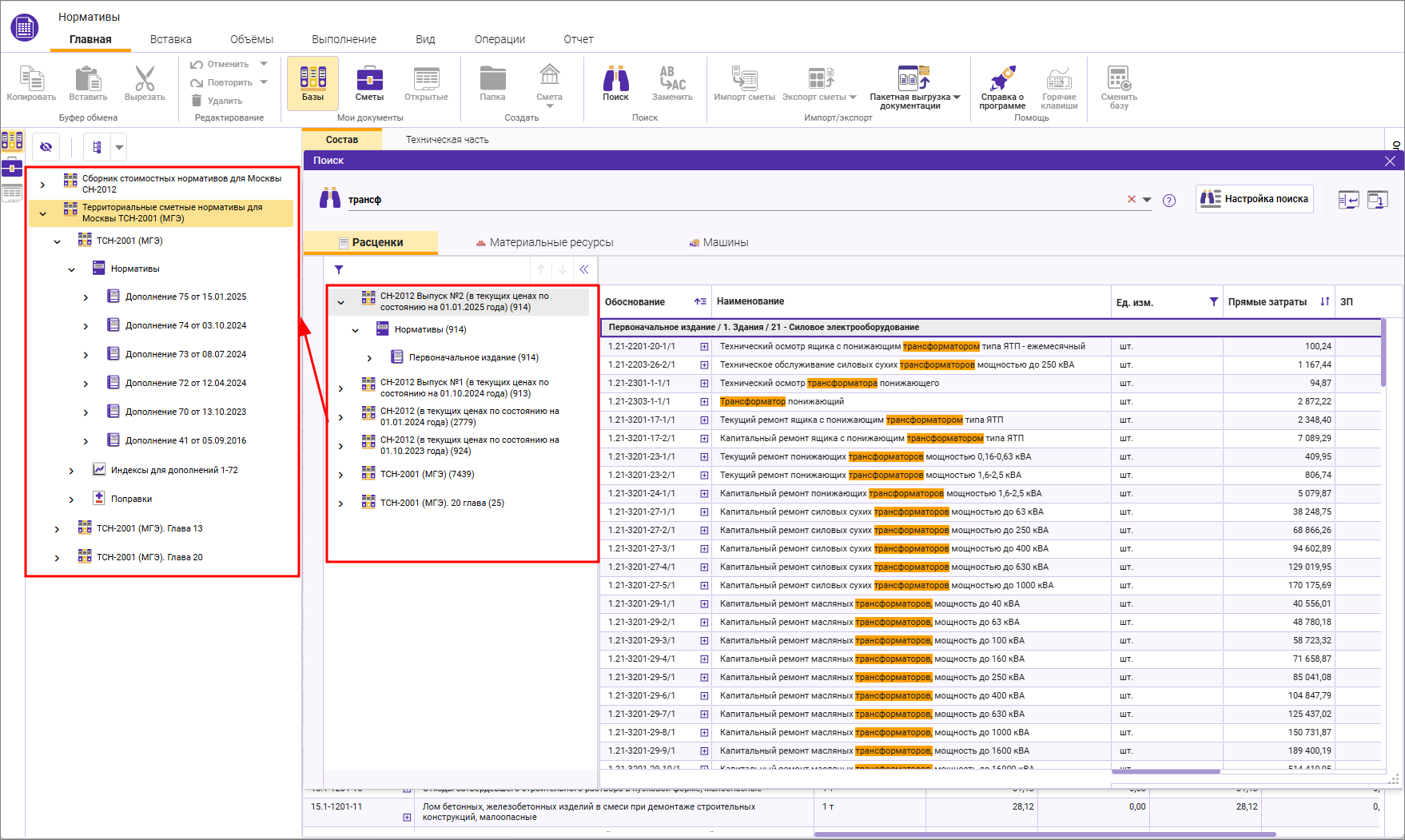Open the search history dropdown arrow

(1147, 200)
